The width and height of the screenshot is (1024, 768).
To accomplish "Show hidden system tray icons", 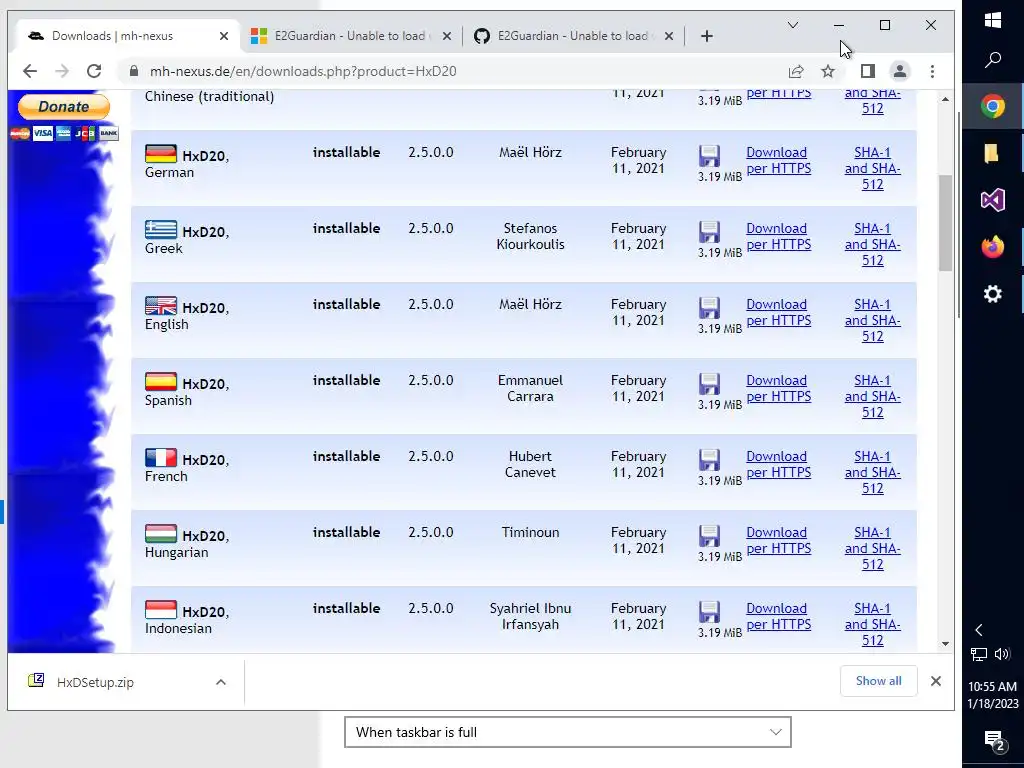I will coord(978,630).
